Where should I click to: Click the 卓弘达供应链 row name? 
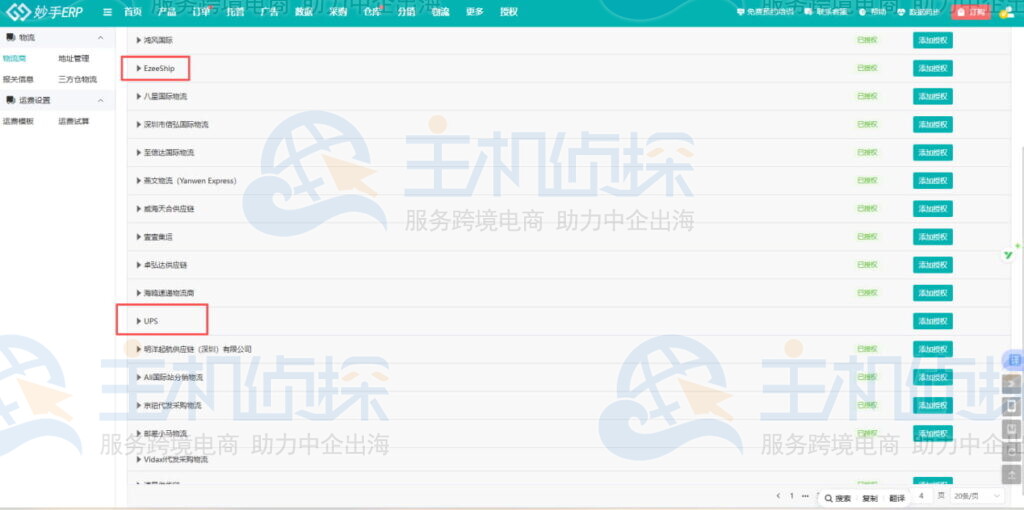(x=166, y=264)
